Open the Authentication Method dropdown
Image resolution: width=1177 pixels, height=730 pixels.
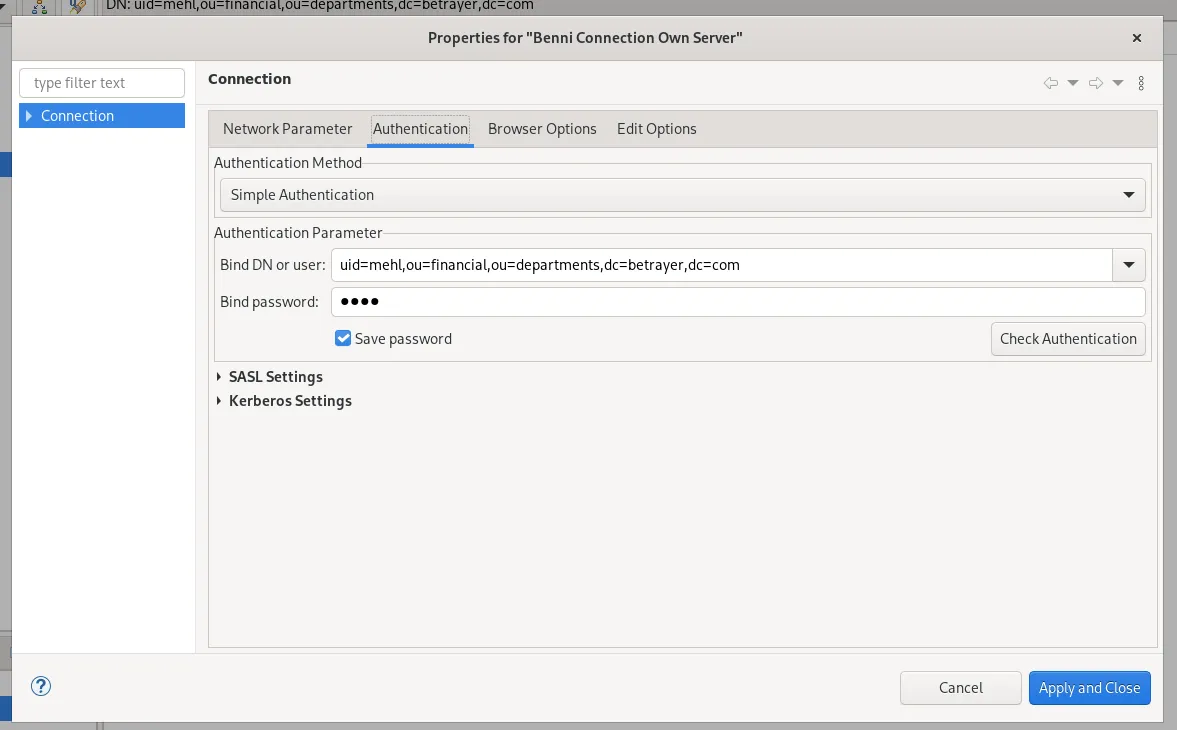coord(1129,194)
